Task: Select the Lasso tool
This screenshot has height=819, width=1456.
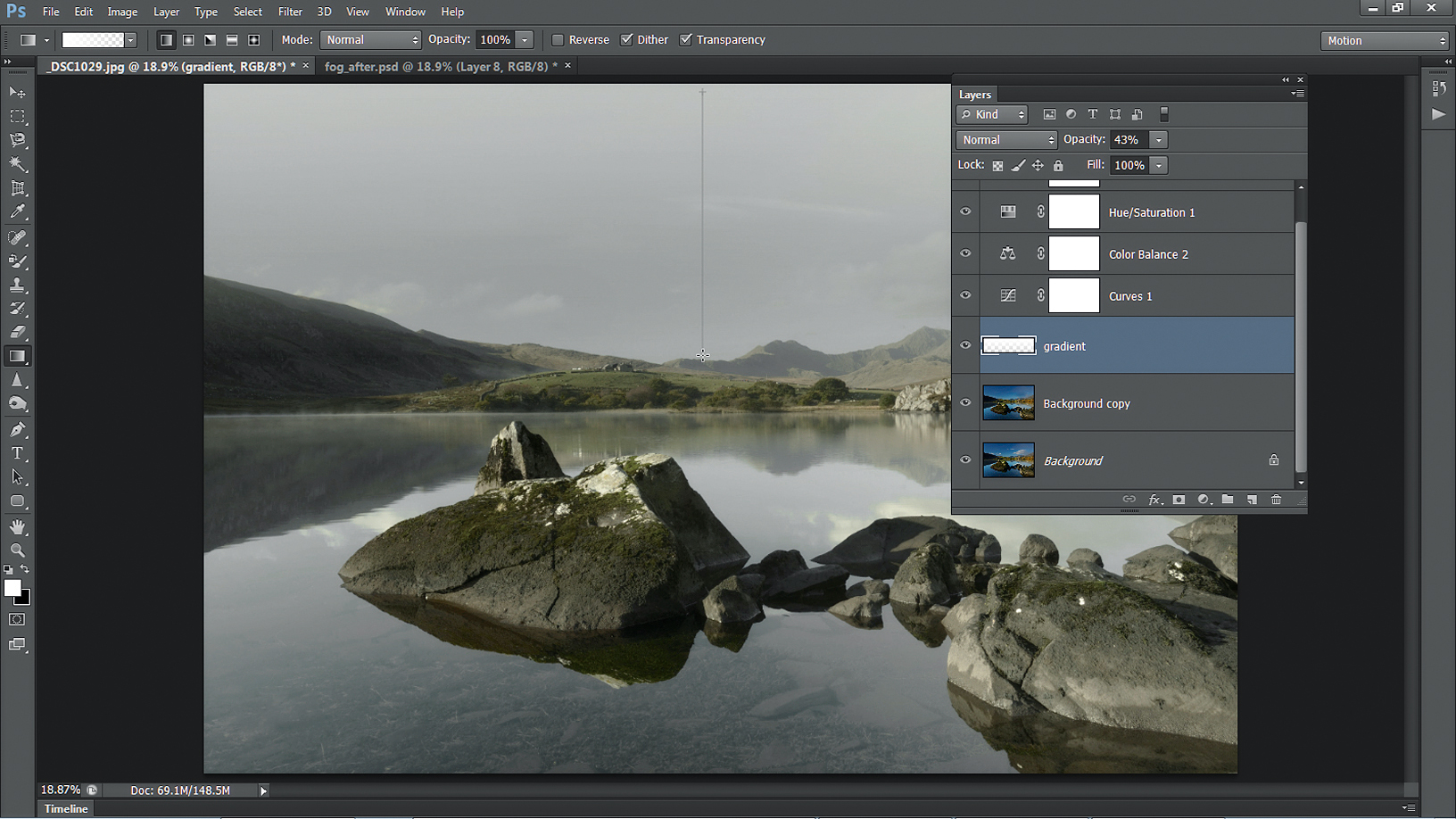Action: pyautogui.click(x=17, y=140)
